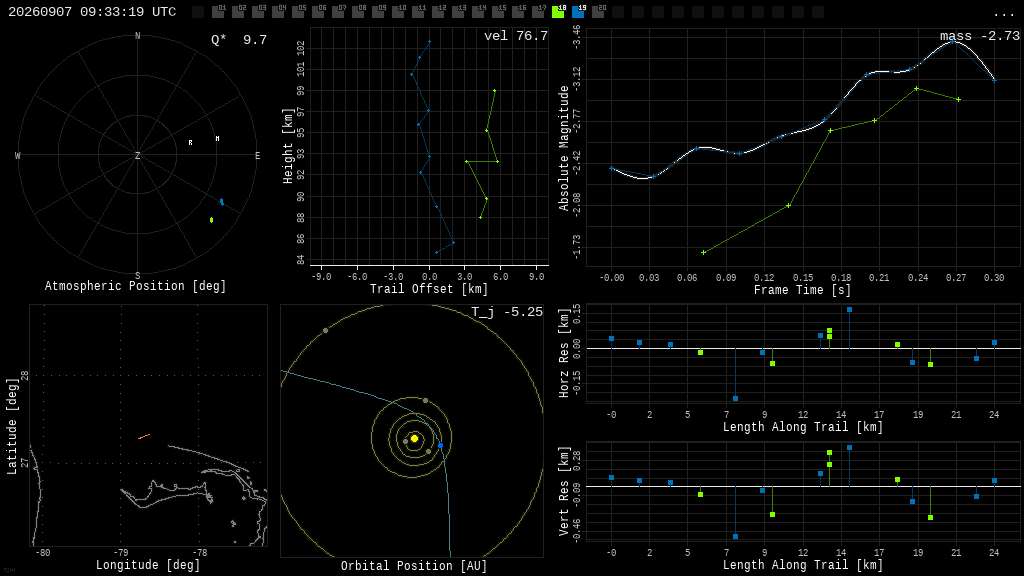This screenshot has height=576, width=1024.
Task: Click the date and time UTC label
Action: click(92, 12)
